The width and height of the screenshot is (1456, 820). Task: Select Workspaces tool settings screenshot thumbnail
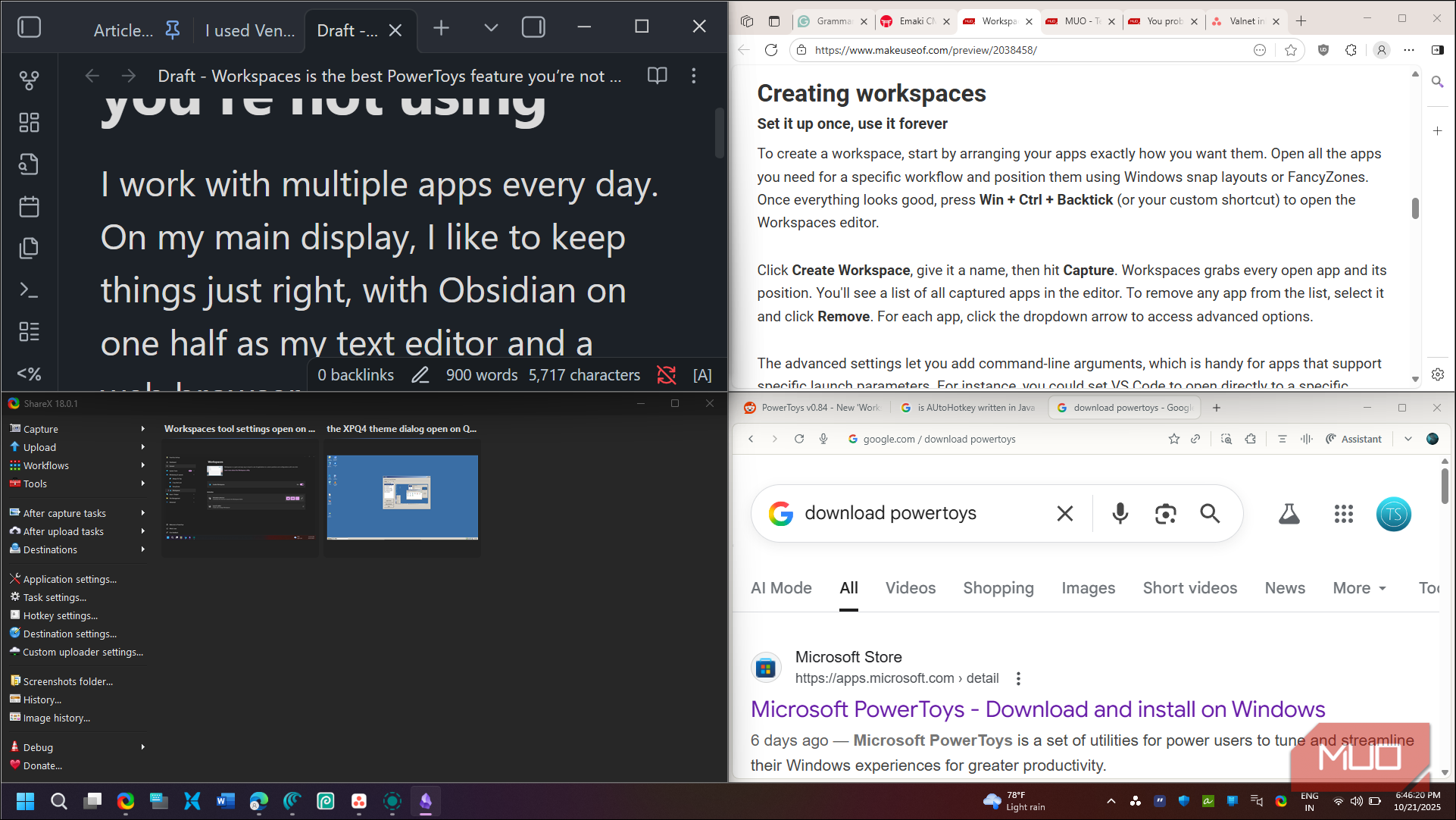point(240,496)
